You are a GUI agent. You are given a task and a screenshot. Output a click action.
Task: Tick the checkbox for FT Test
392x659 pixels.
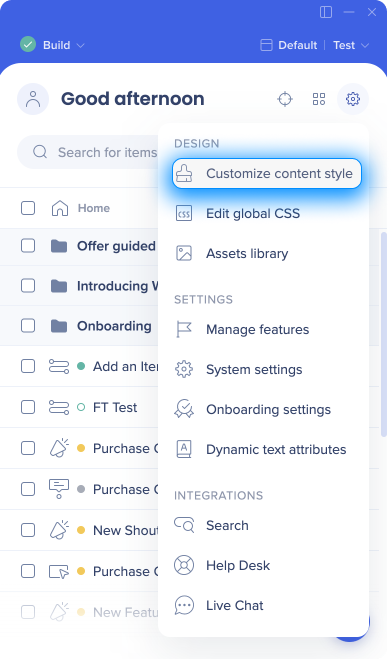[x=28, y=407]
